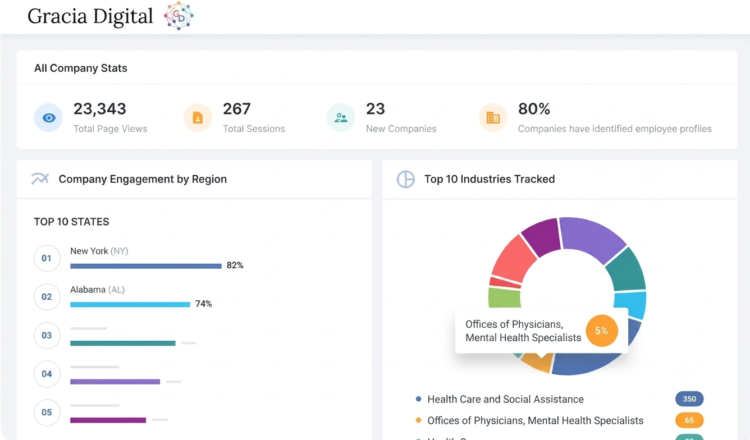Click the 74% value next to Alabama
The image size is (750, 440).
tap(203, 304)
